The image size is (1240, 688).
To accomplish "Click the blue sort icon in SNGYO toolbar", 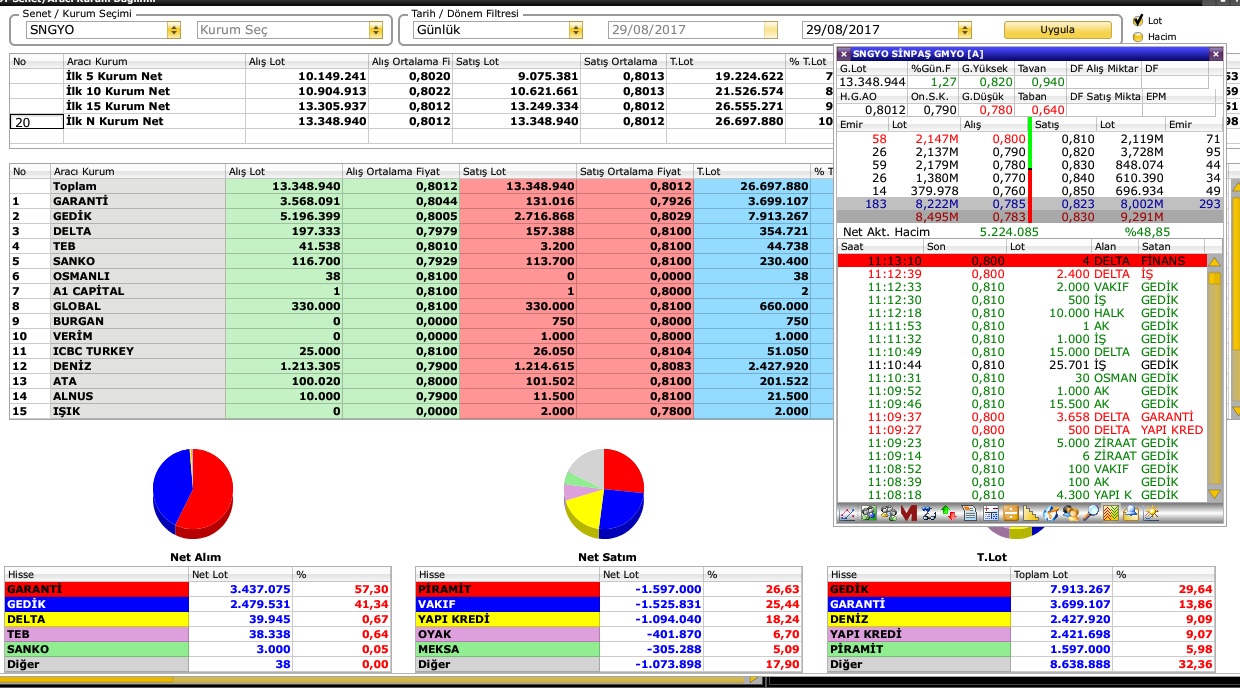I will (x=929, y=514).
